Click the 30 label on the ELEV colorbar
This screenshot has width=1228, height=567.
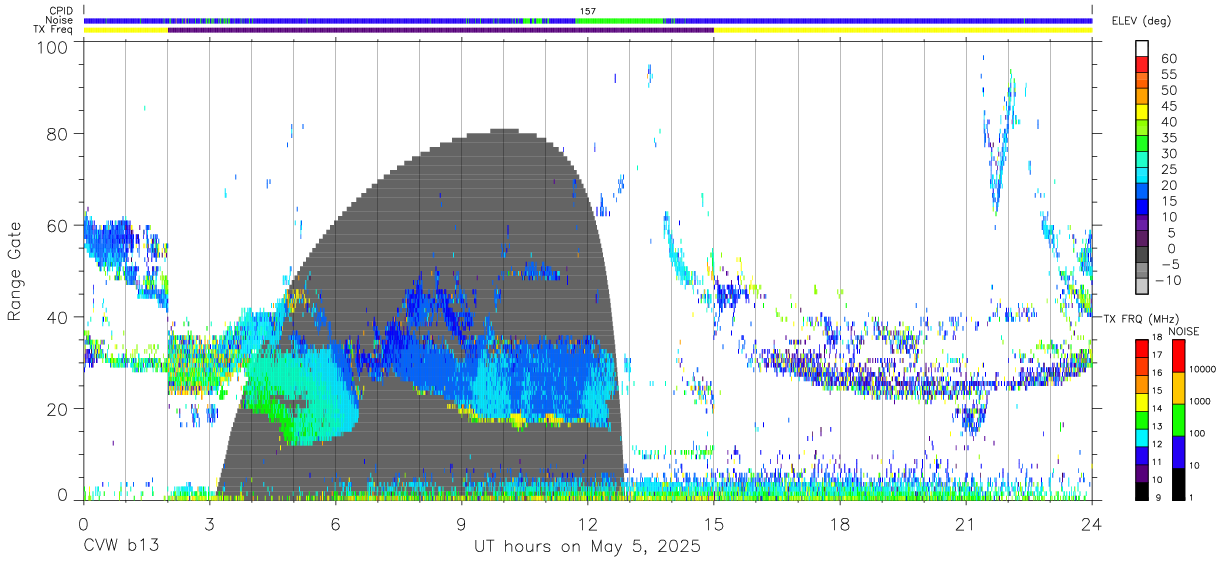1167,153
